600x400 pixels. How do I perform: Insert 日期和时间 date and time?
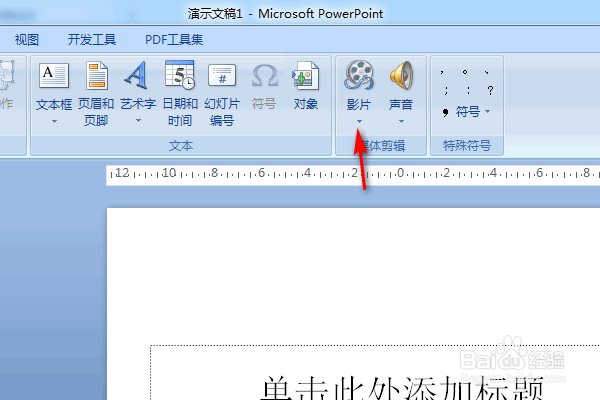(x=179, y=93)
